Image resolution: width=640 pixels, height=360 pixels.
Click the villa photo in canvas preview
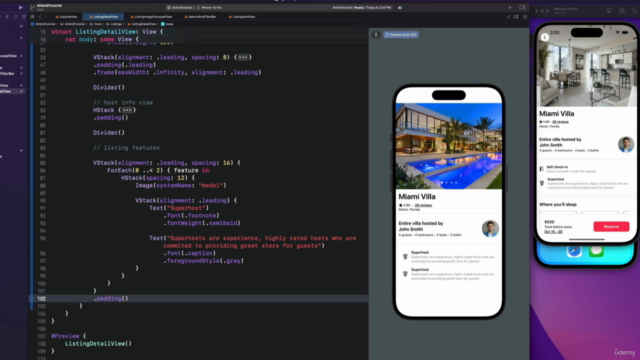tap(449, 146)
